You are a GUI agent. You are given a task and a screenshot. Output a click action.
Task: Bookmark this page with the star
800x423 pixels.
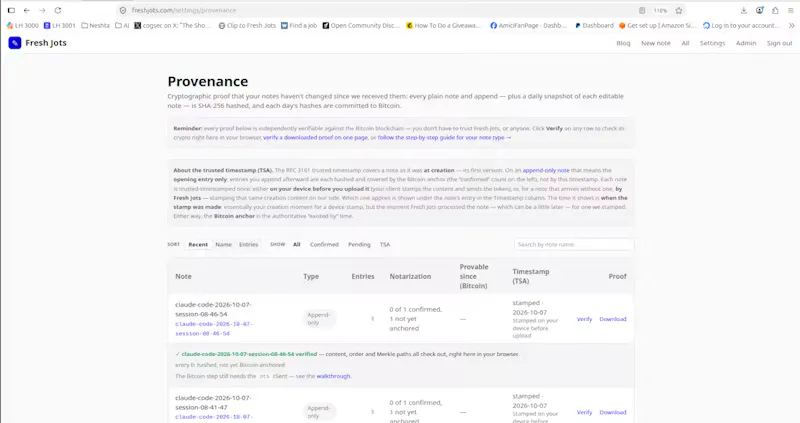(x=679, y=10)
